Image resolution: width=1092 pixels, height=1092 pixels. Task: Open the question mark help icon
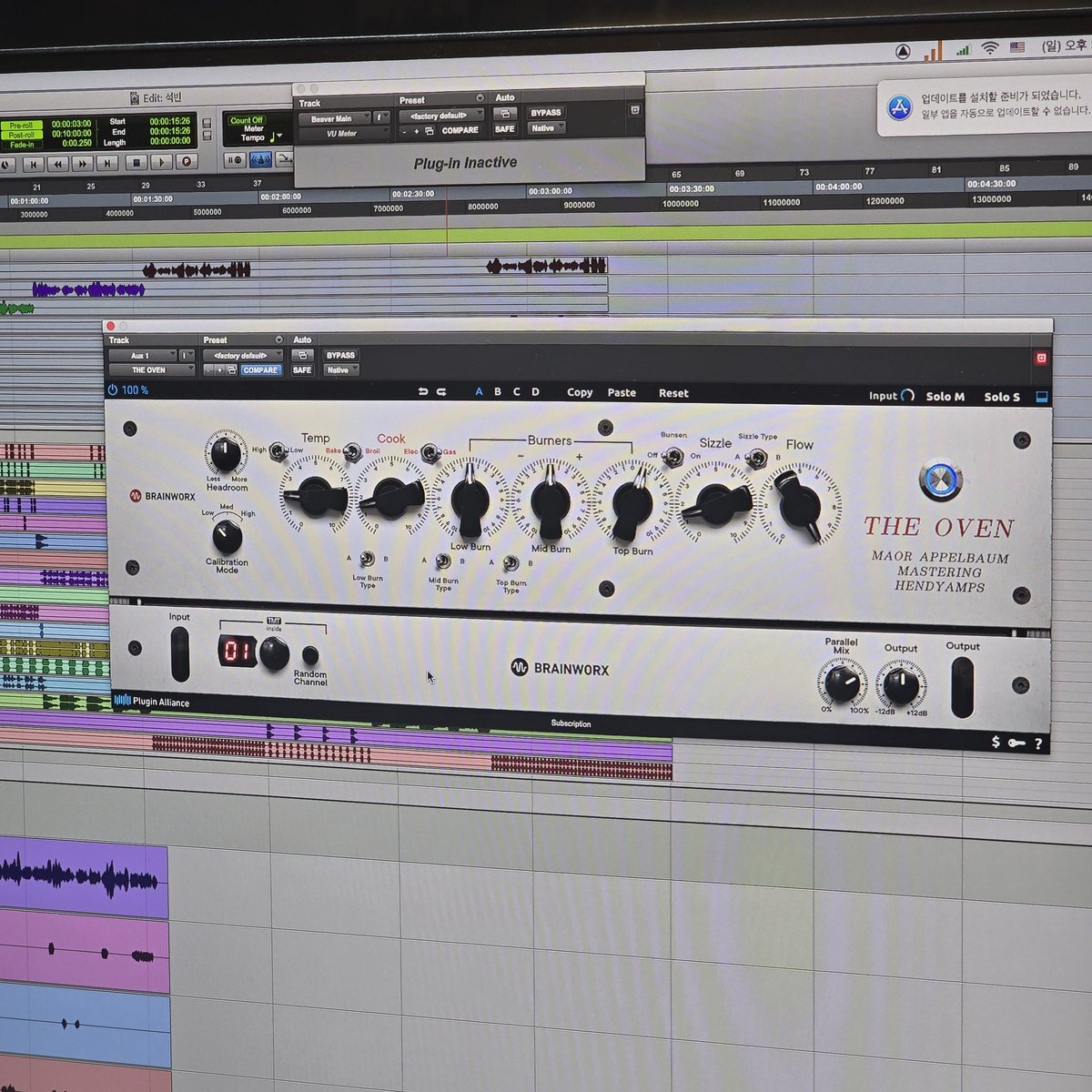(1038, 744)
